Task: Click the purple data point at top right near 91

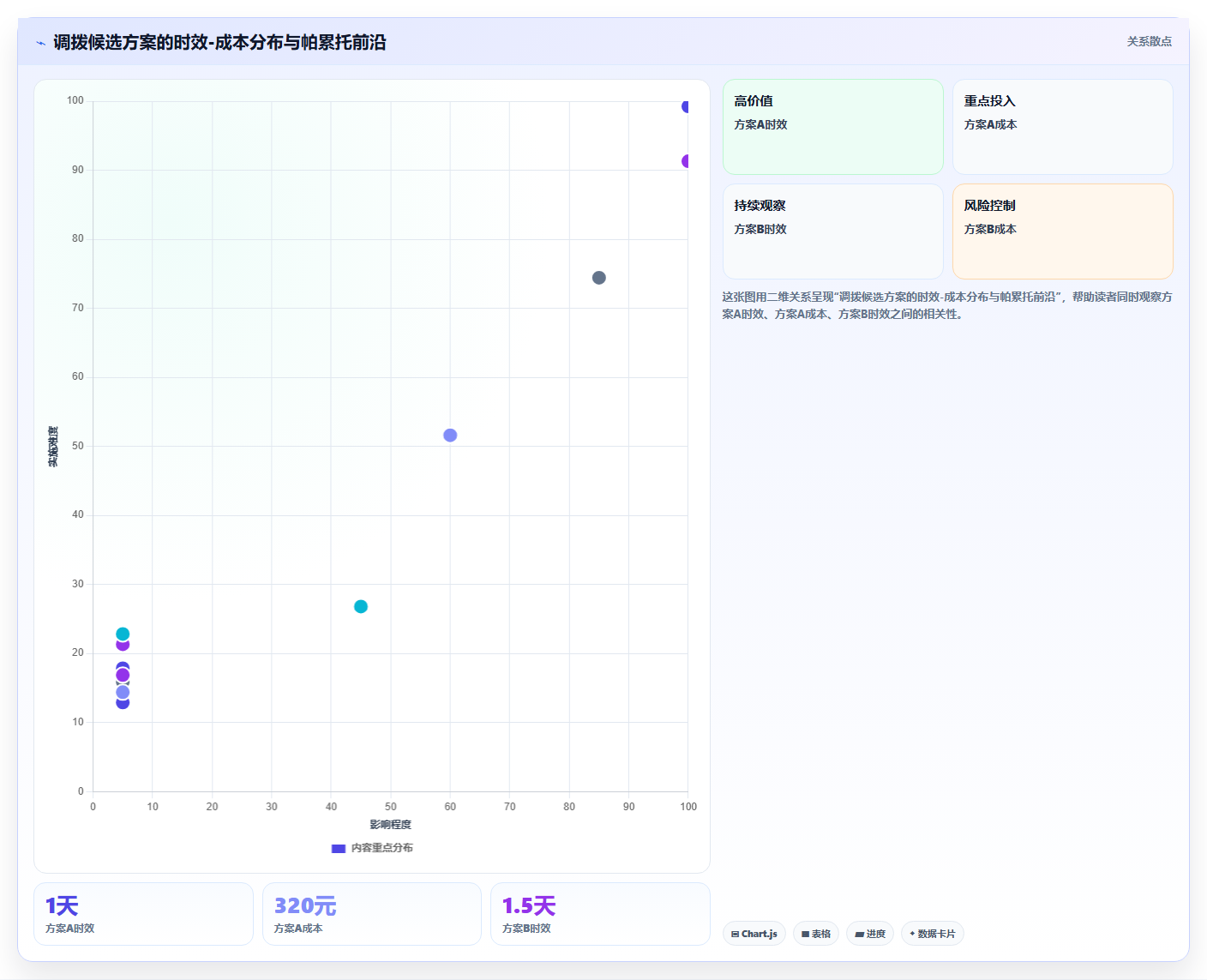Action: 685,161
